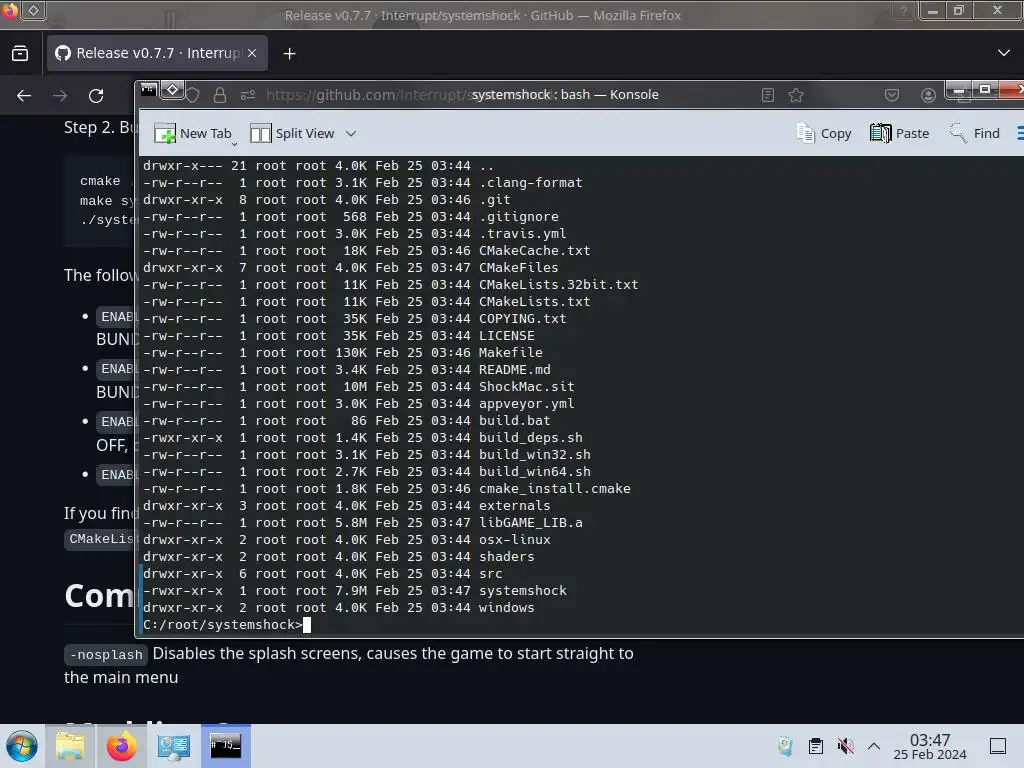
Task: Select the CMakeCache.txt filename
Action: pos(534,251)
